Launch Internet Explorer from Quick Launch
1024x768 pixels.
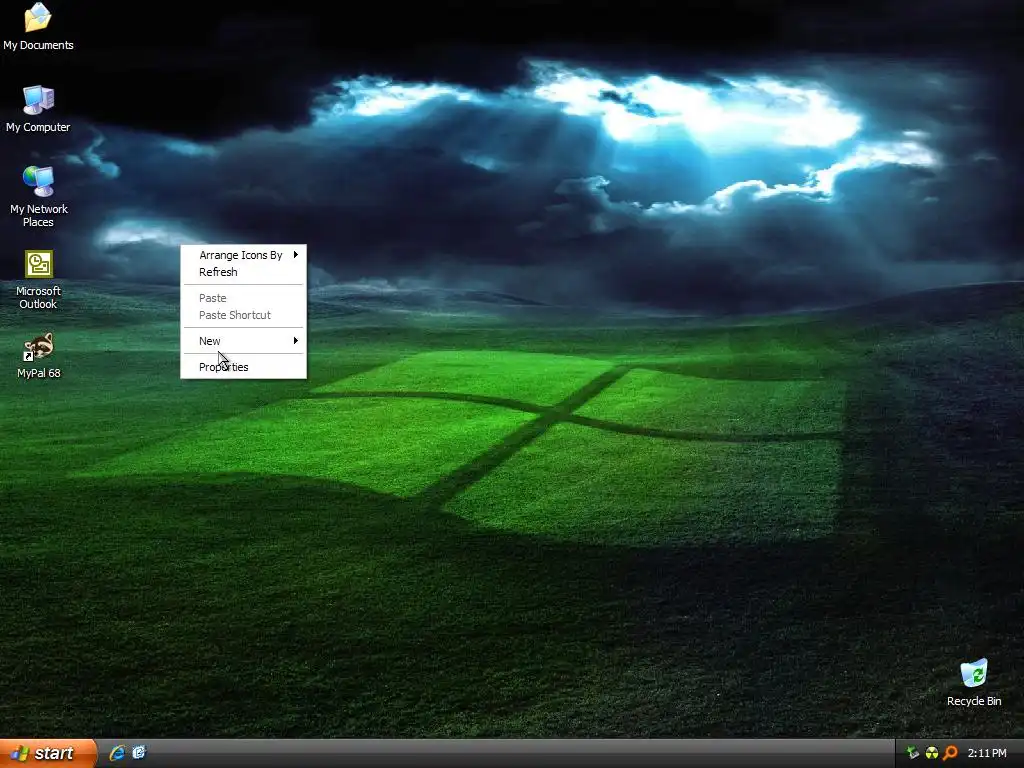tap(118, 753)
